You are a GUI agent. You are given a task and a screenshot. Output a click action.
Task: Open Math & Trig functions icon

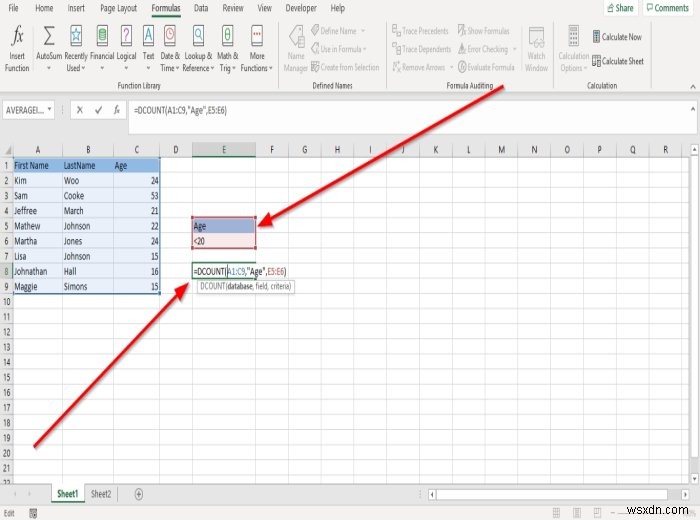pyautogui.click(x=228, y=36)
